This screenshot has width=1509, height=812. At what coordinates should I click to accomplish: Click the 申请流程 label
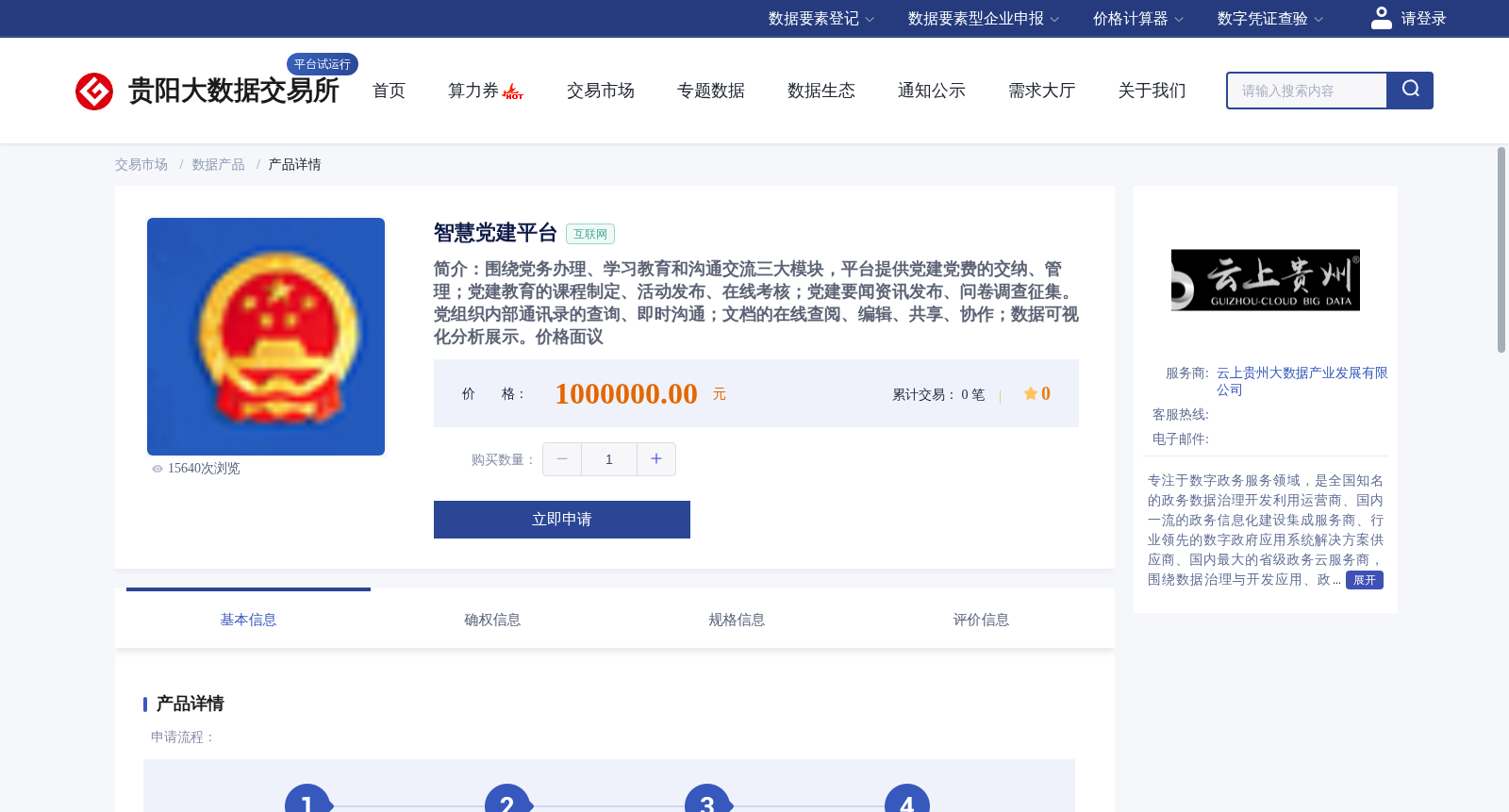tap(183, 737)
